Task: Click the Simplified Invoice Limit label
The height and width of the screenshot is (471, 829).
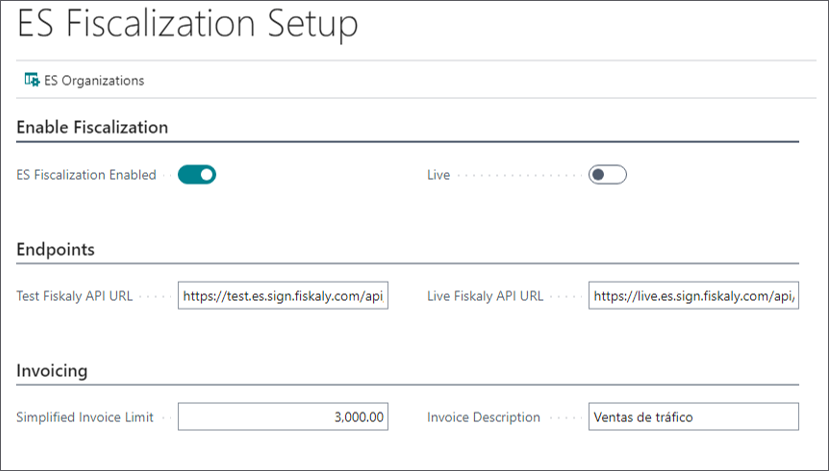Action: (85, 417)
